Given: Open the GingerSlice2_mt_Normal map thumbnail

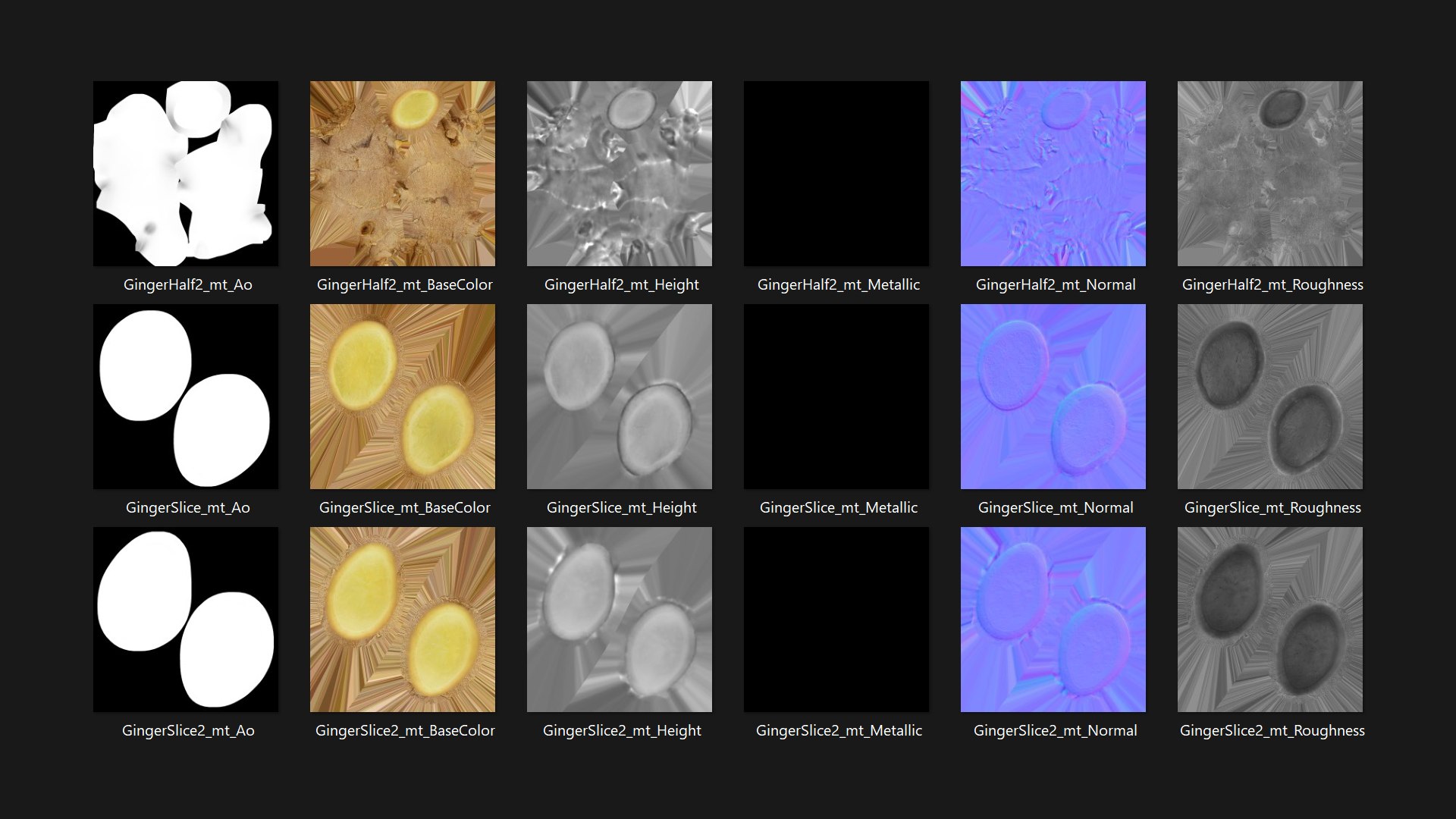Looking at the screenshot, I should 1053,620.
